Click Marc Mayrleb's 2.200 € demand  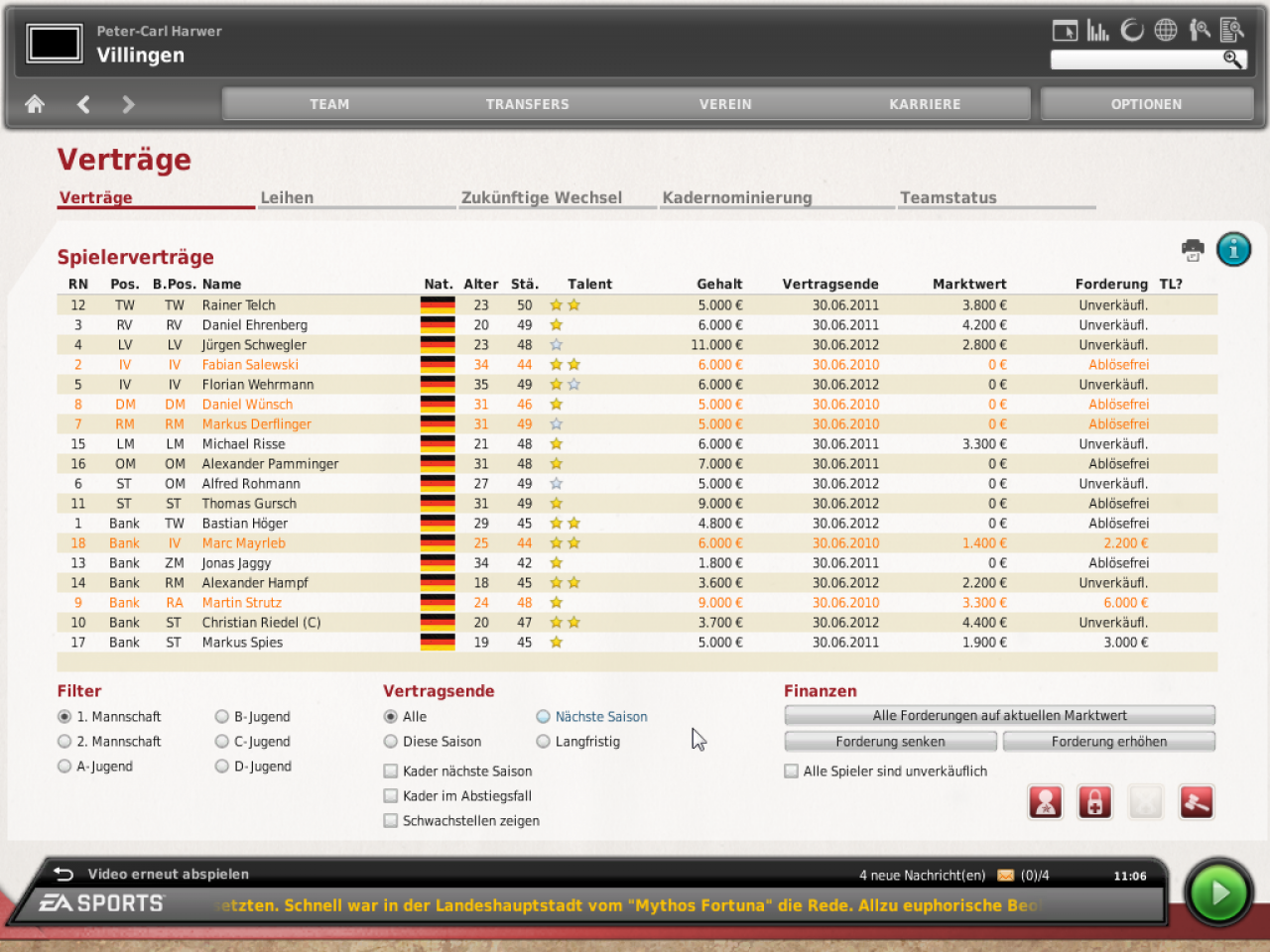click(x=1126, y=543)
